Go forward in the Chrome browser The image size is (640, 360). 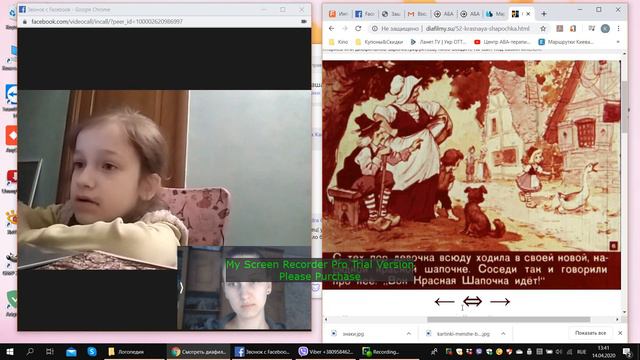[x=344, y=29]
